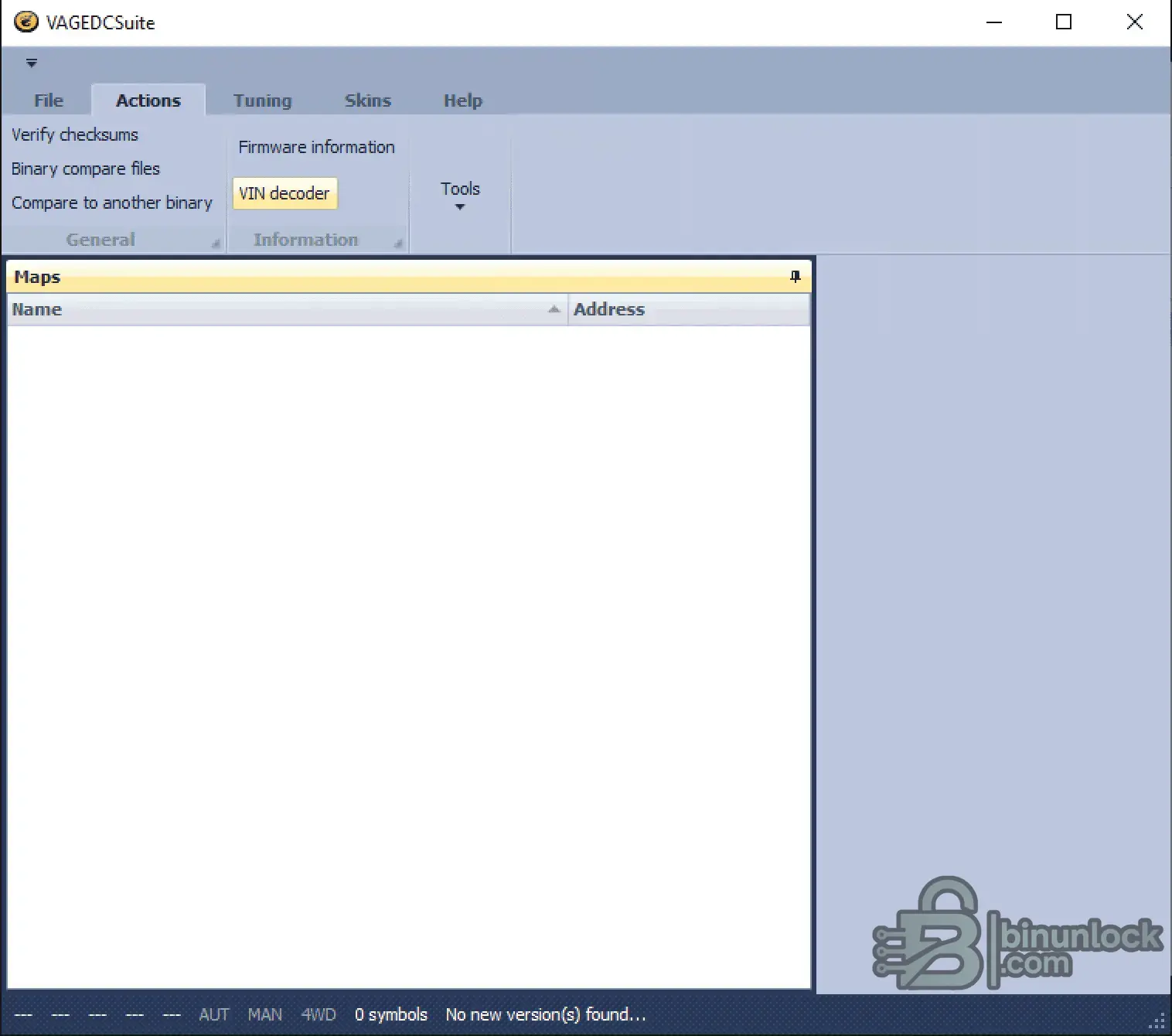Click the AUT status bar indicator
This screenshot has width=1172, height=1036.
(214, 1014)
